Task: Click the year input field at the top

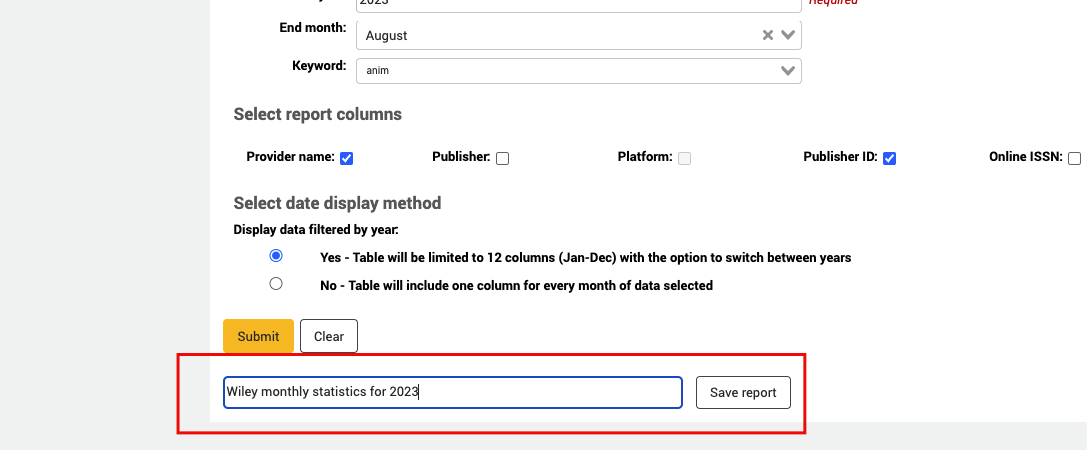Action: coord(578,5)
